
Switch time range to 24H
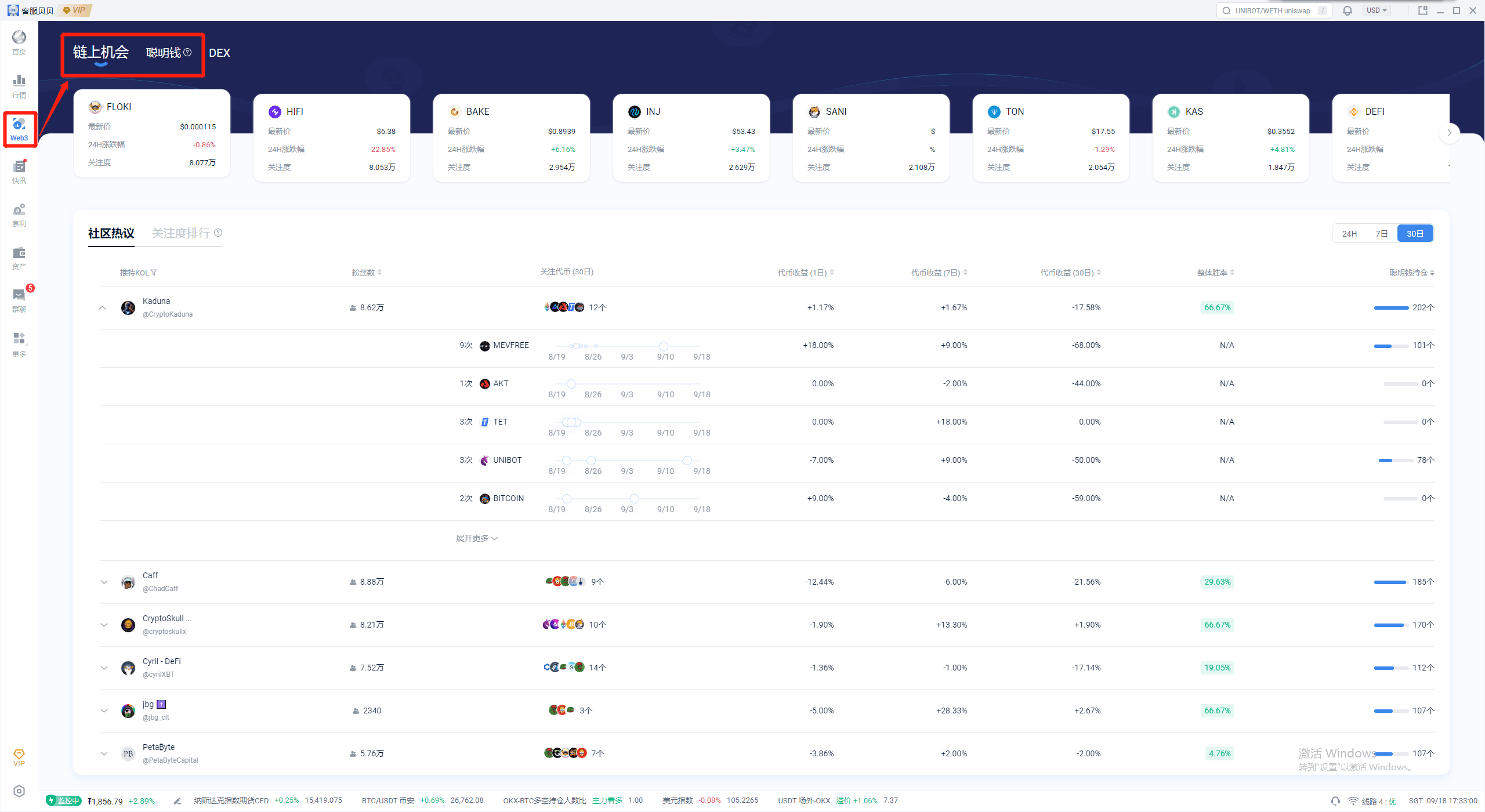click(x=1349, y=234)
